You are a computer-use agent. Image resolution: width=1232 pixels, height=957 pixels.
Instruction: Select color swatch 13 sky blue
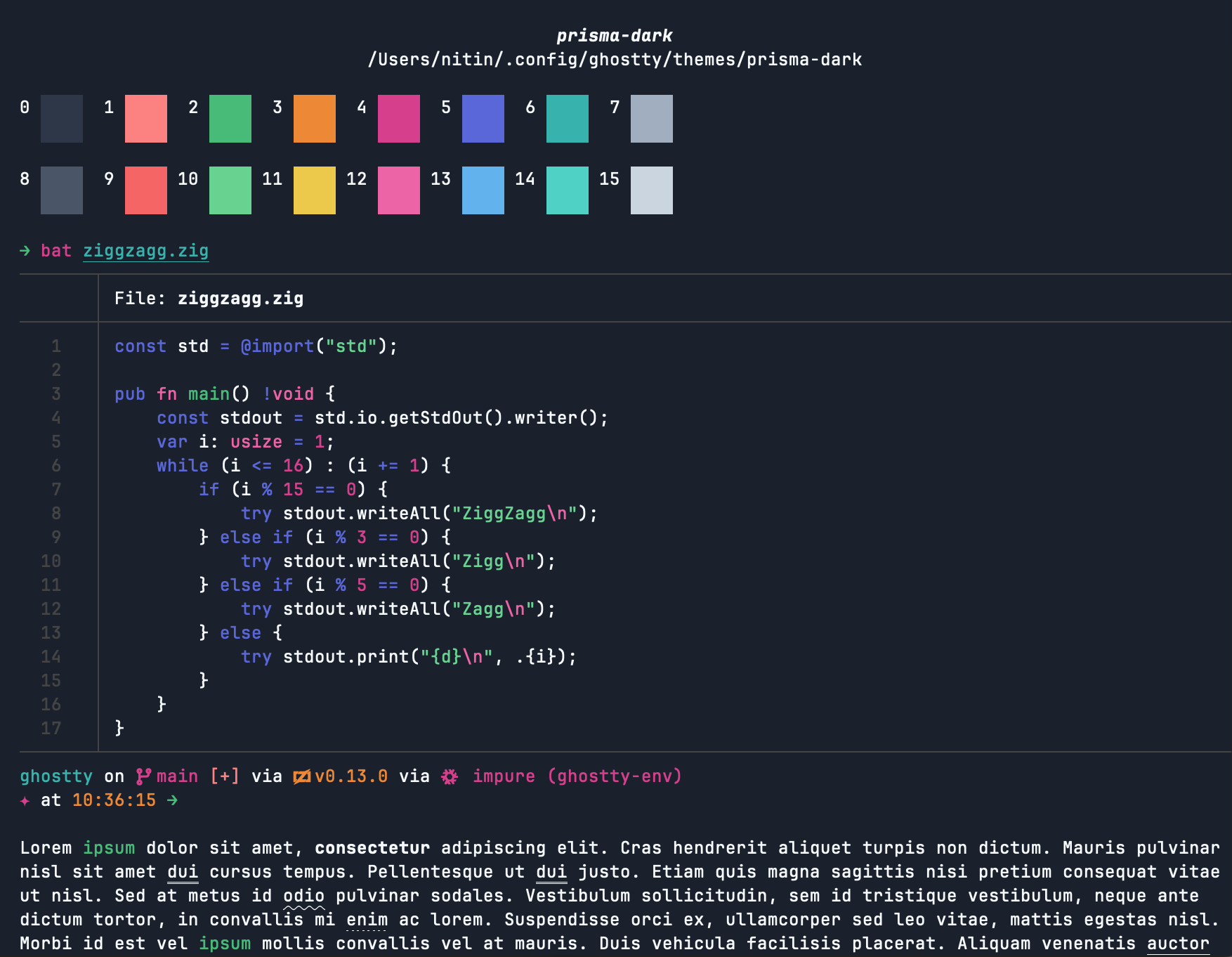[483, 190]
